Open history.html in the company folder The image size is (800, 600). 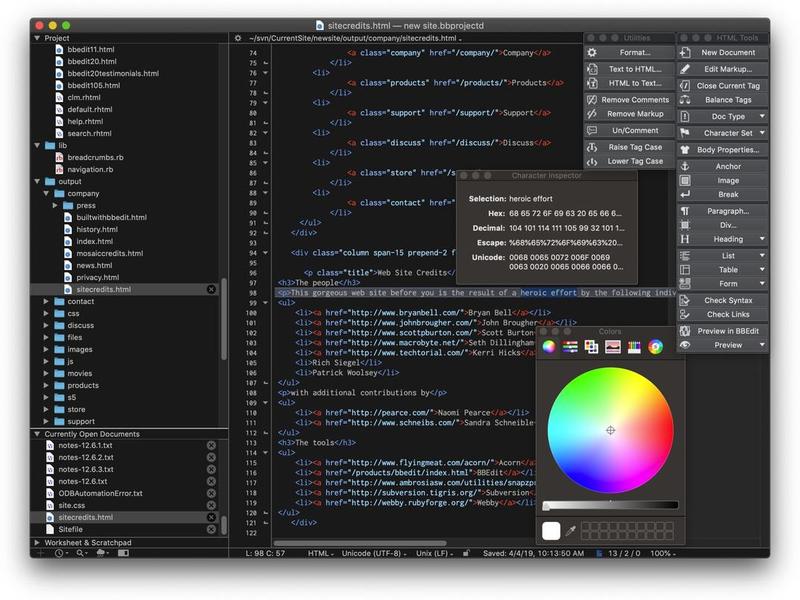tap(97, 229)
